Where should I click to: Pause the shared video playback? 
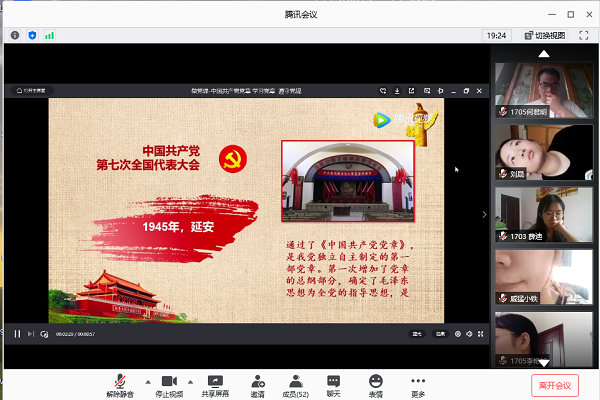click(x=17, y=333)
